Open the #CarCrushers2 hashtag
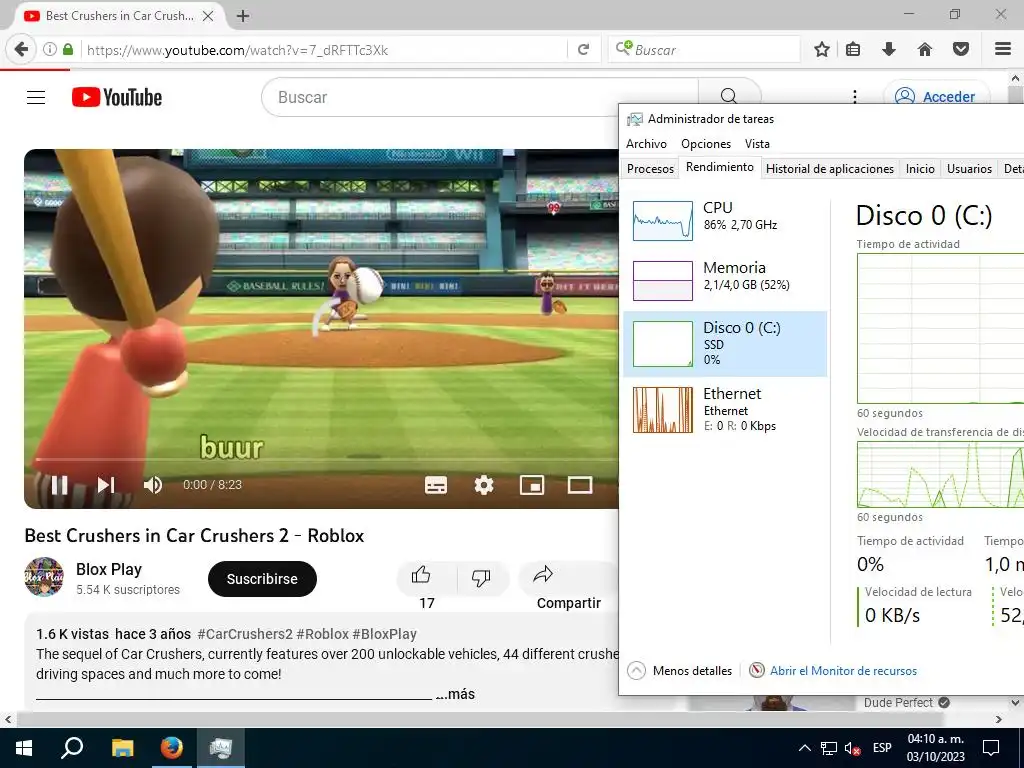Screen dimensions: 1024x768 (x=245, y=634)
